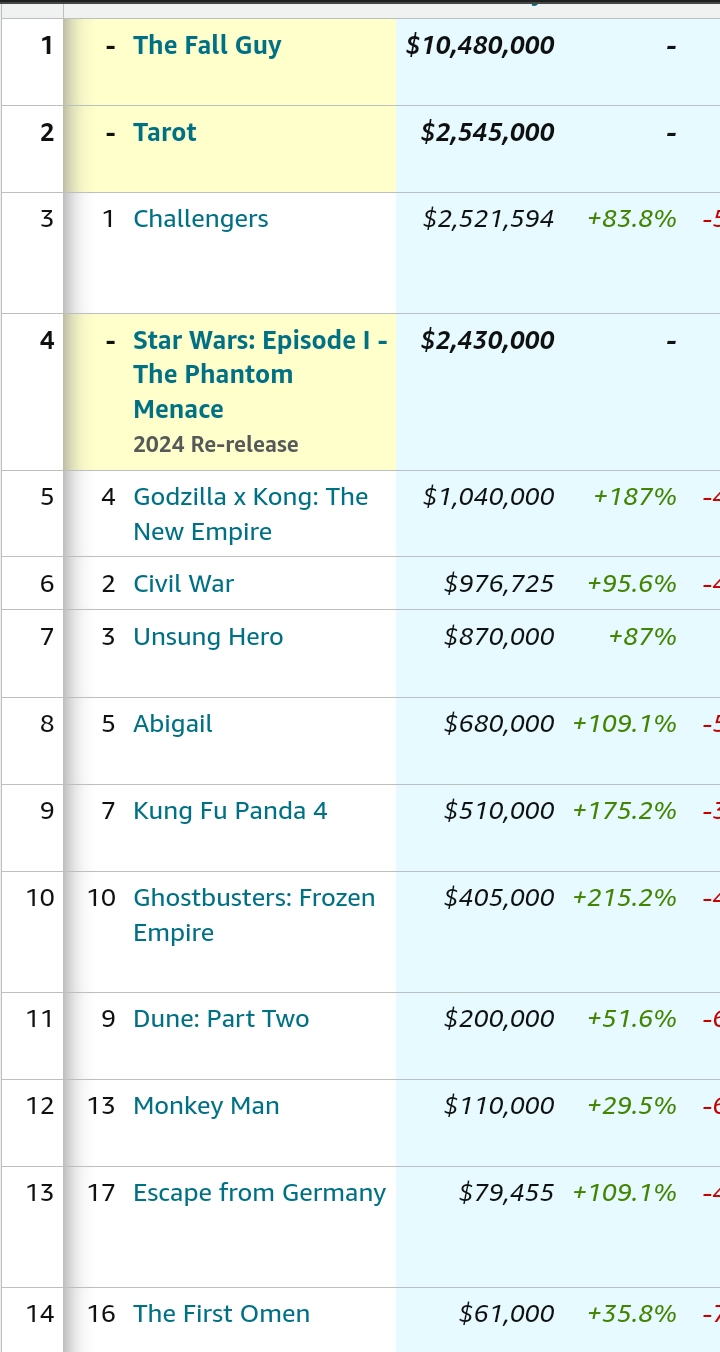Open The First Omen link

coord(221,1314)
